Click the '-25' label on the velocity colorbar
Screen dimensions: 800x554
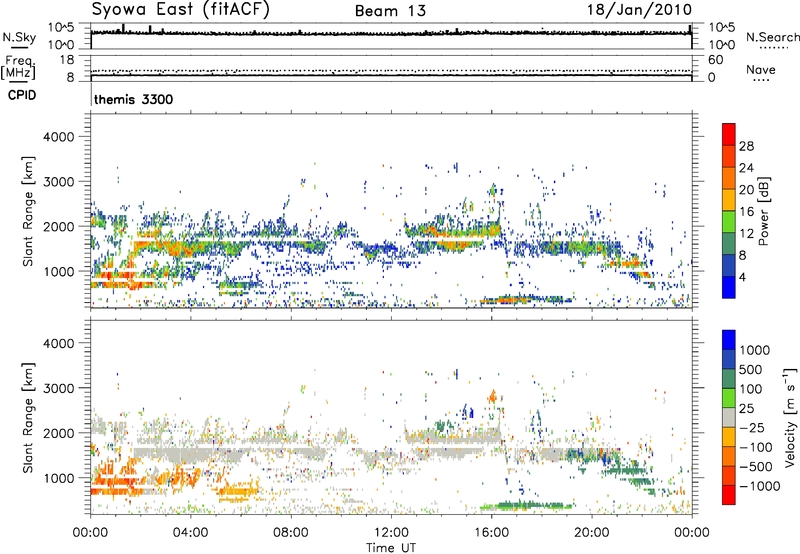[x=752, y=428]
